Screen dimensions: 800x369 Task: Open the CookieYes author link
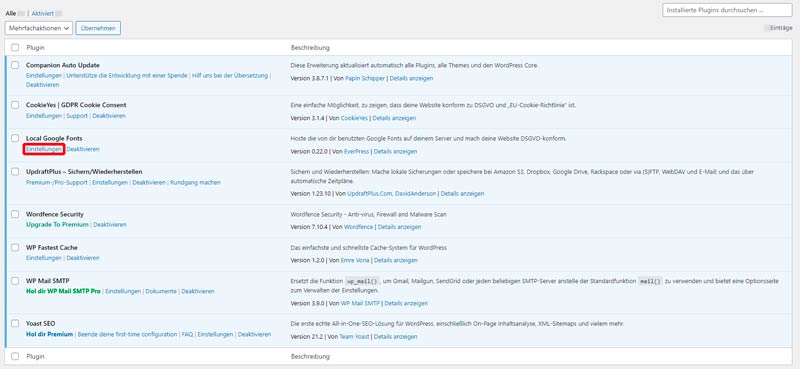(355, 118)
